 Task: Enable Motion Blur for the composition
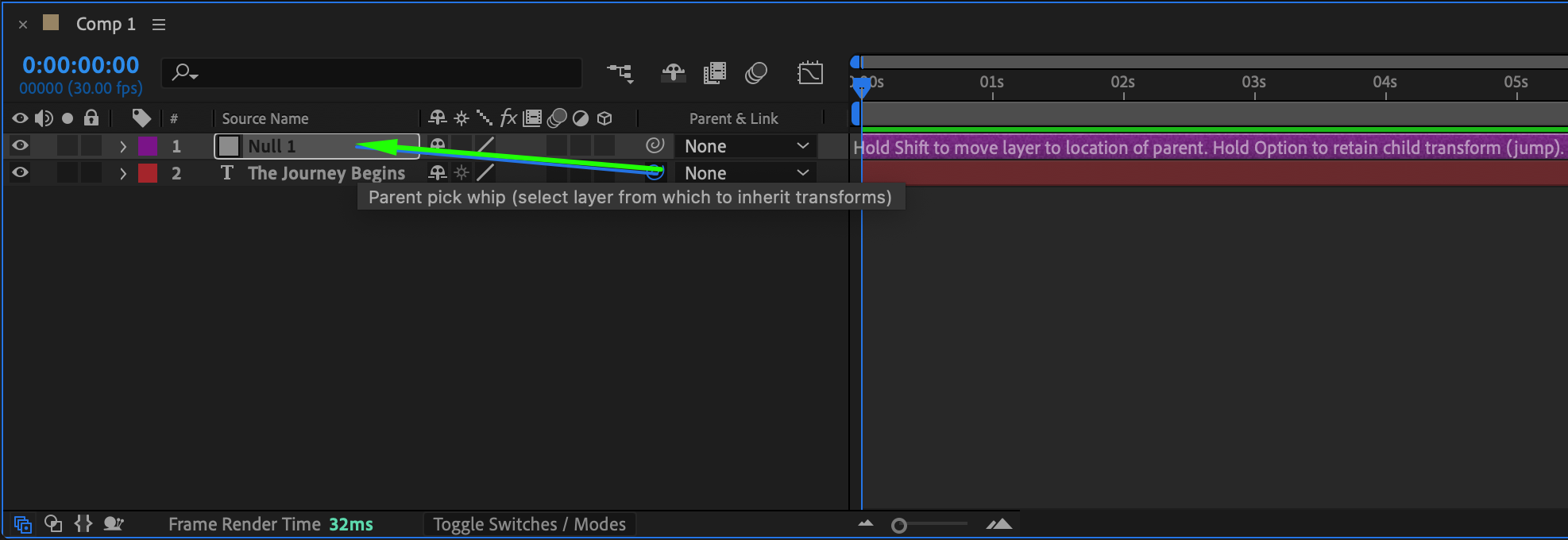coord(756,73)
